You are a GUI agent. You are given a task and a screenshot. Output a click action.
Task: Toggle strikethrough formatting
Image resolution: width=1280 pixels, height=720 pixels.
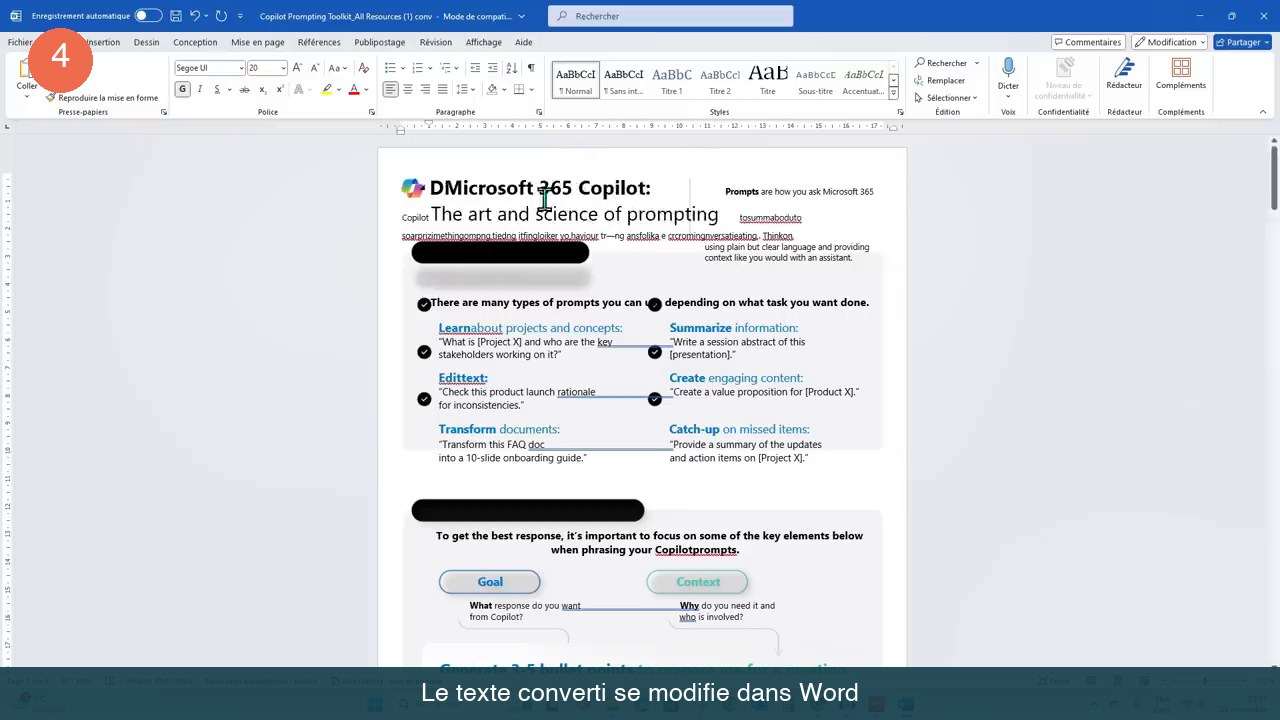tap(245, 89)
